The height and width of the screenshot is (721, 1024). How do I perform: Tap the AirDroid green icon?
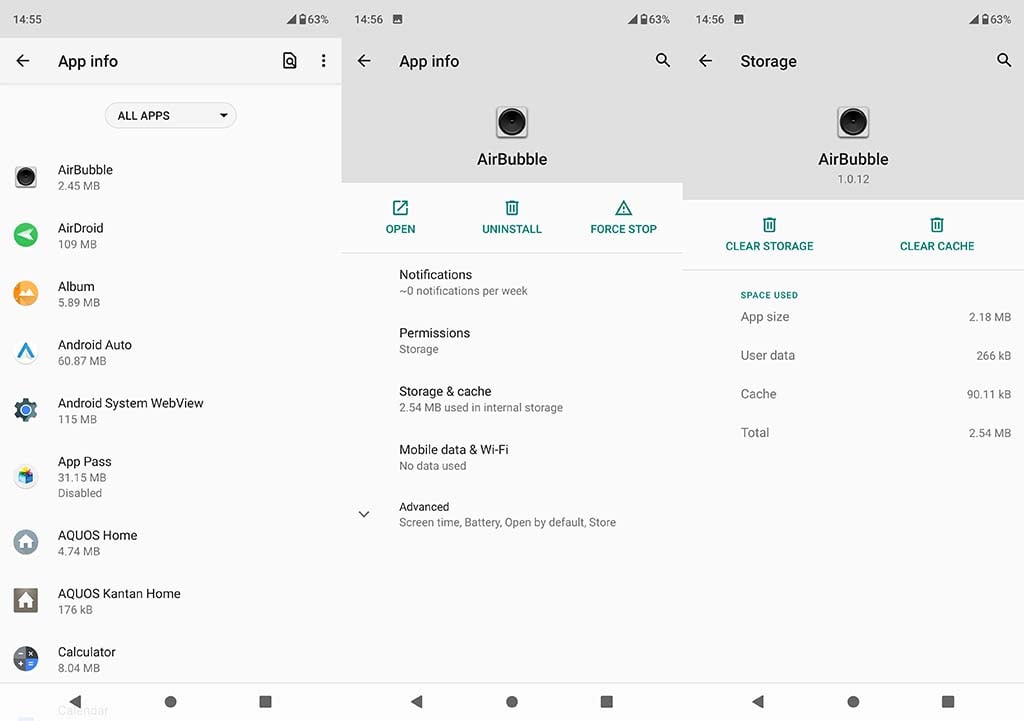pyautogui.click(x=26, y=235)
